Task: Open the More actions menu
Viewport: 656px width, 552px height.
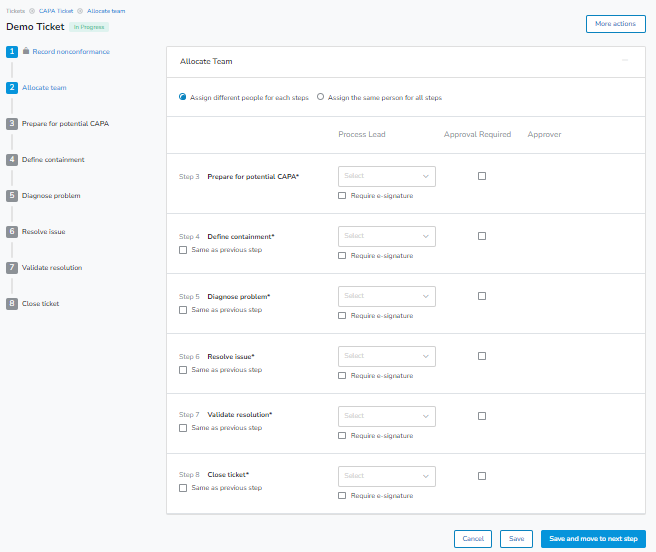Action: (x=615, y=24)
